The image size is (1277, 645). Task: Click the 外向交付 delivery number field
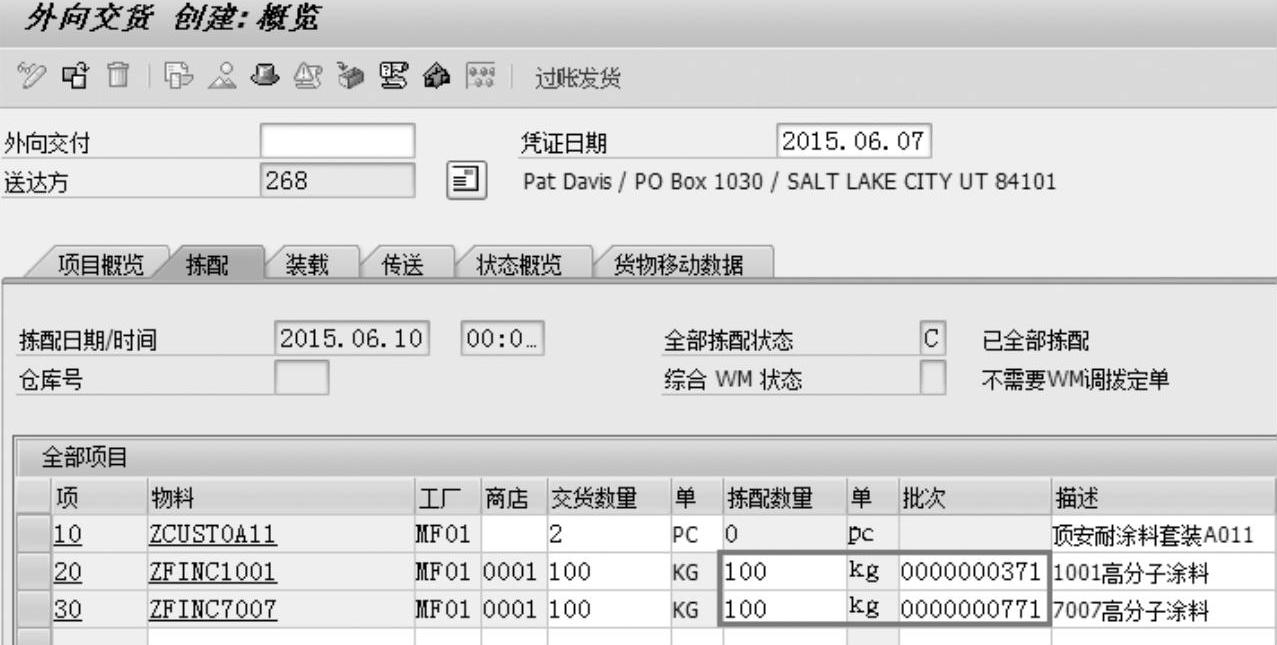pos(337,142)
